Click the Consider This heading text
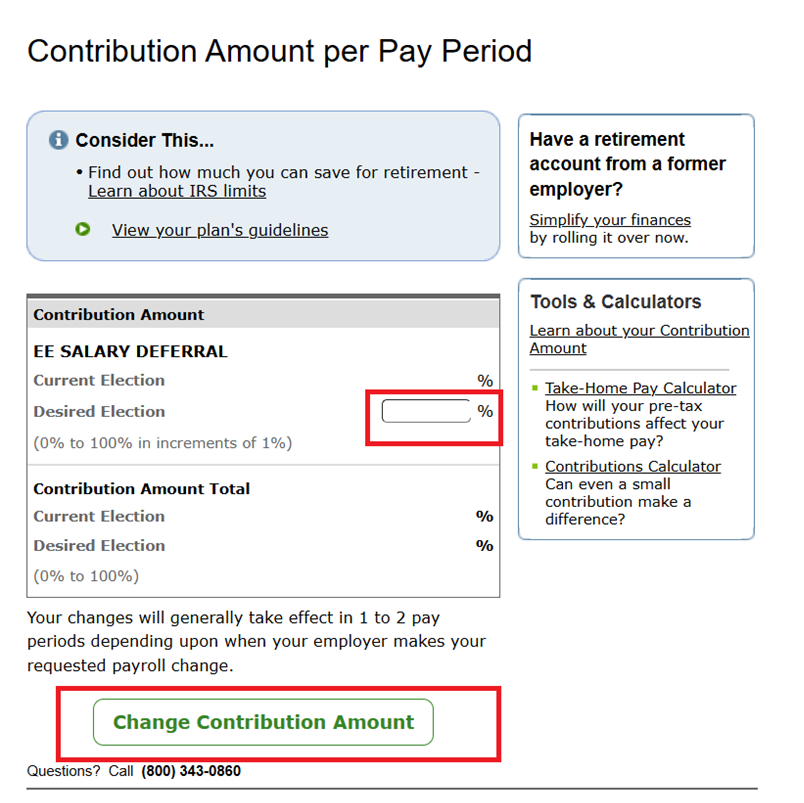Screen dimensions: 804x803 tap(144, 141)
